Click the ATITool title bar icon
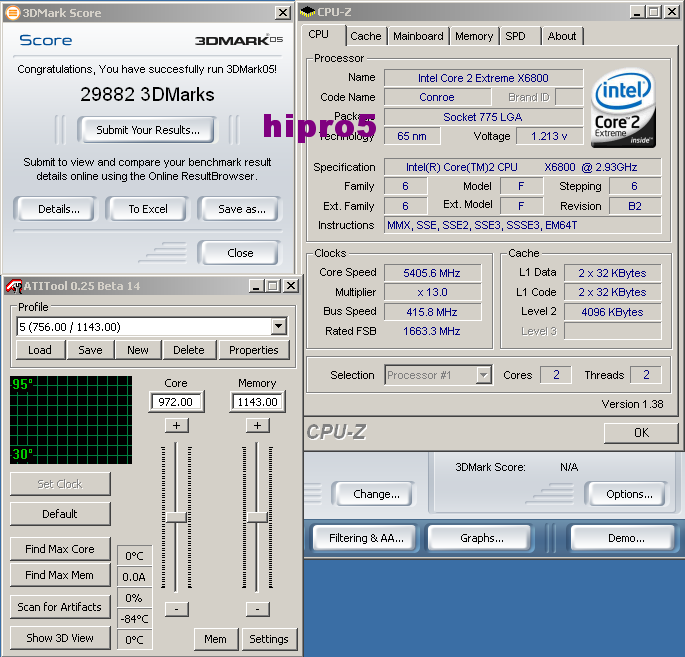The image size is (685, 657). (14, 286)
